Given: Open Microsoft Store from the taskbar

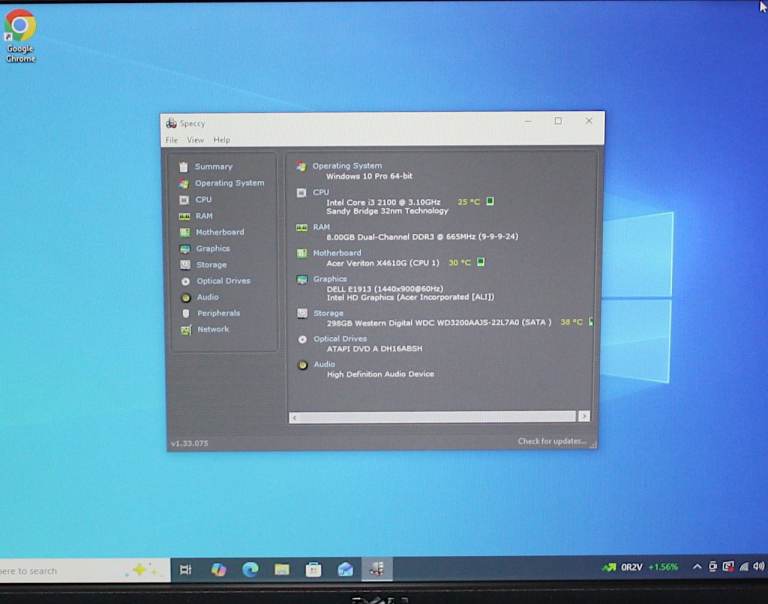Looking at the screenshot, I should click(313, 570).
